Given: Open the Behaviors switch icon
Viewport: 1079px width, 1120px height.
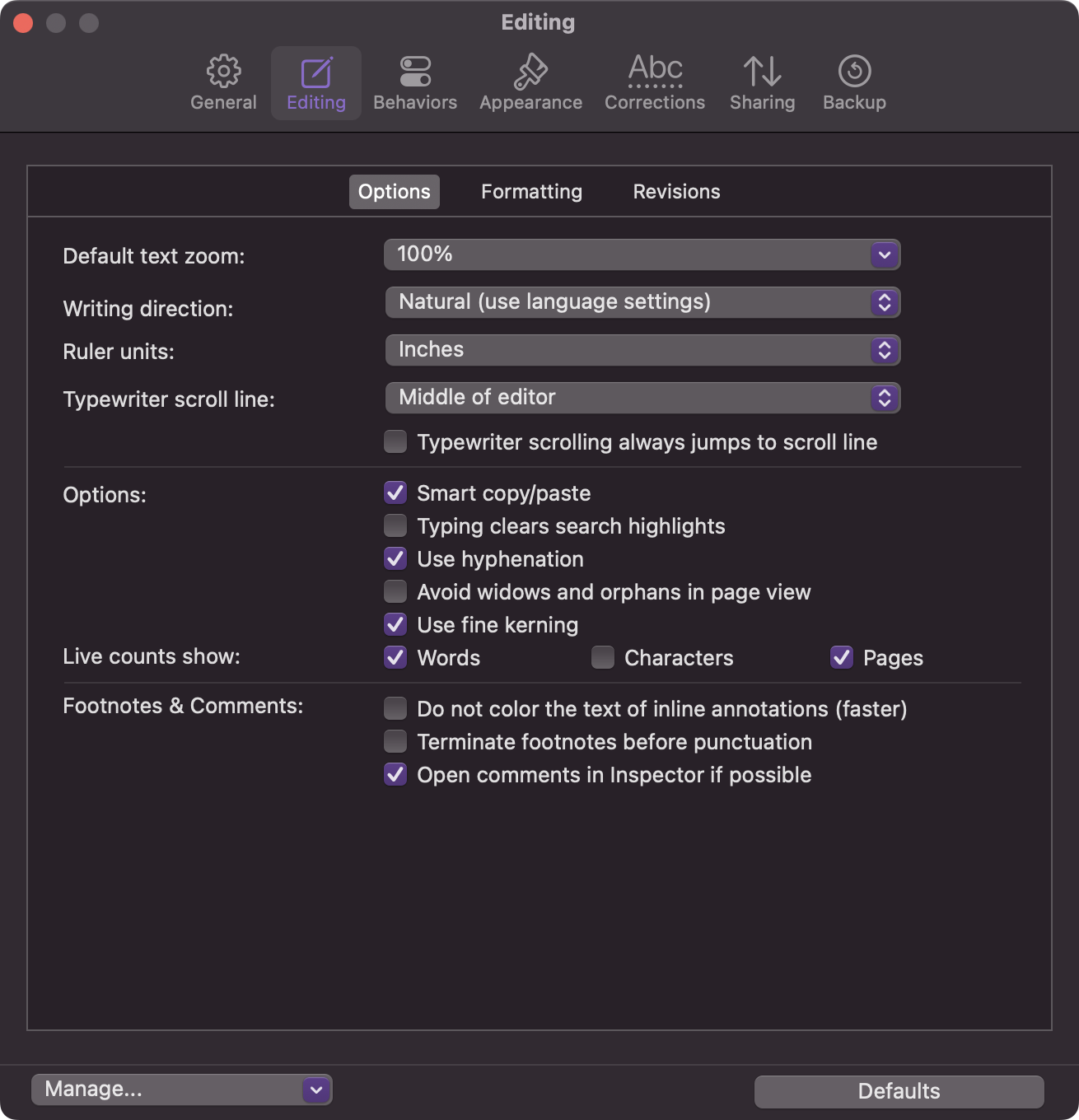Looking at the screenshot, I should [x=415, y=72].
